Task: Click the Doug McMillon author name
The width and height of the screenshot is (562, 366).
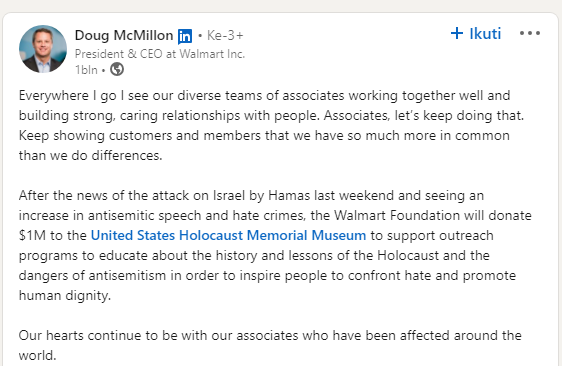Action: click(x=124, y=35)
